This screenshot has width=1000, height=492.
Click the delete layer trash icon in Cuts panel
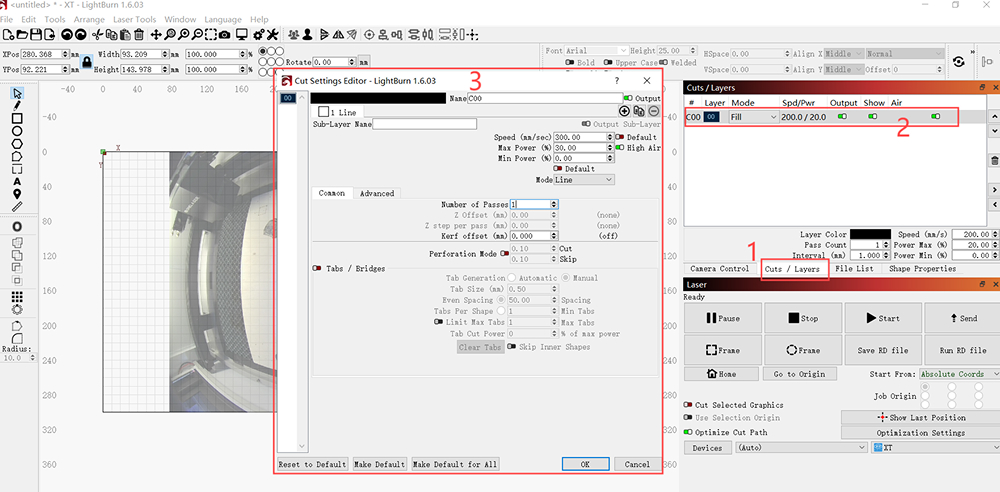coord(994,161)
